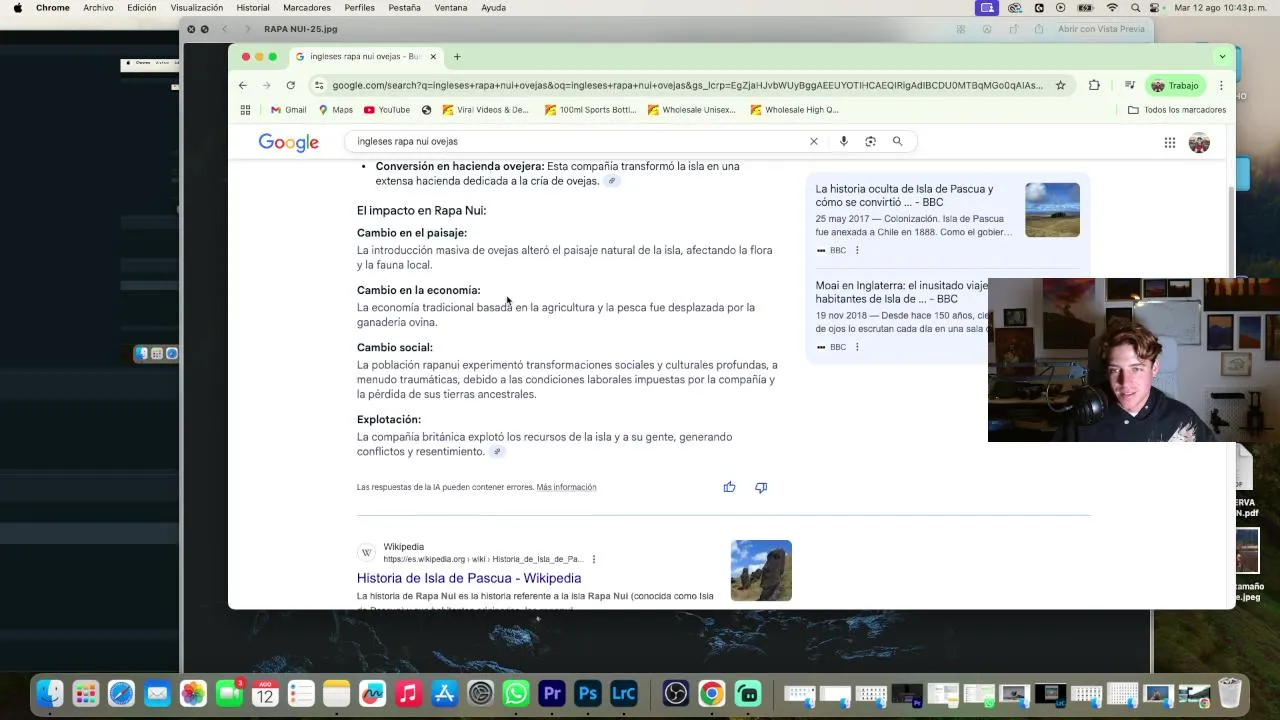Open the YouTube bookmark

click(387, 110)
